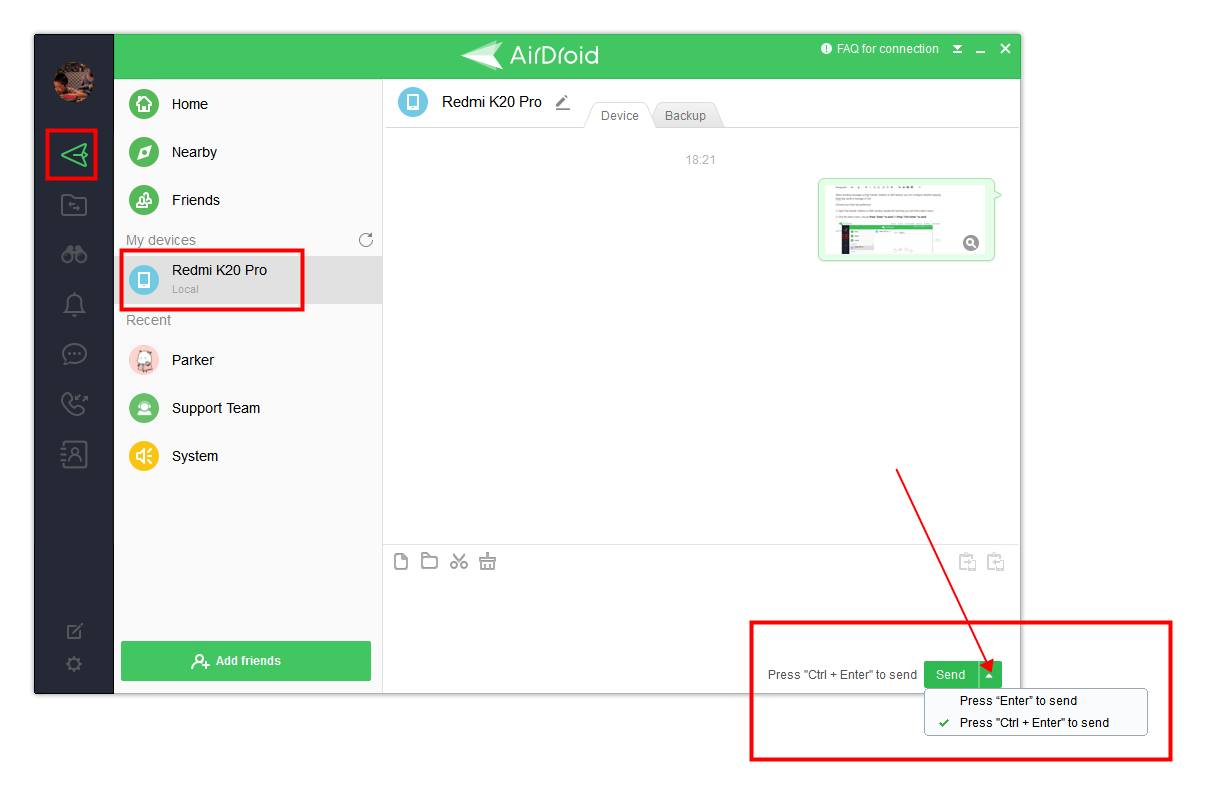Click the Add friends button
This screenshot has height=786, width=1207.
pos(246,661)
